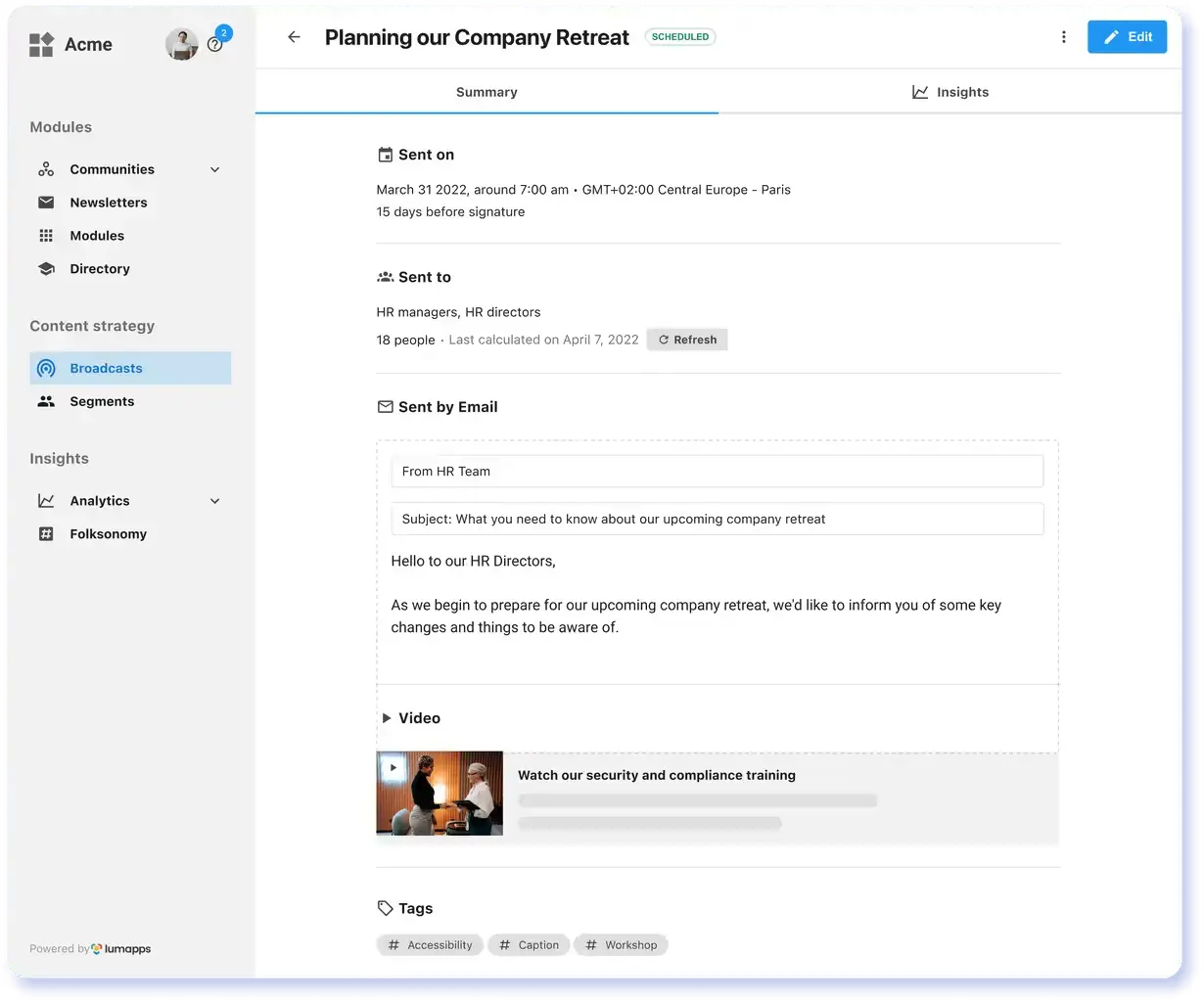Click the From HR Team field
Image resolution: width=1204 pixels, height=1002 pixels.
(718, 472)
